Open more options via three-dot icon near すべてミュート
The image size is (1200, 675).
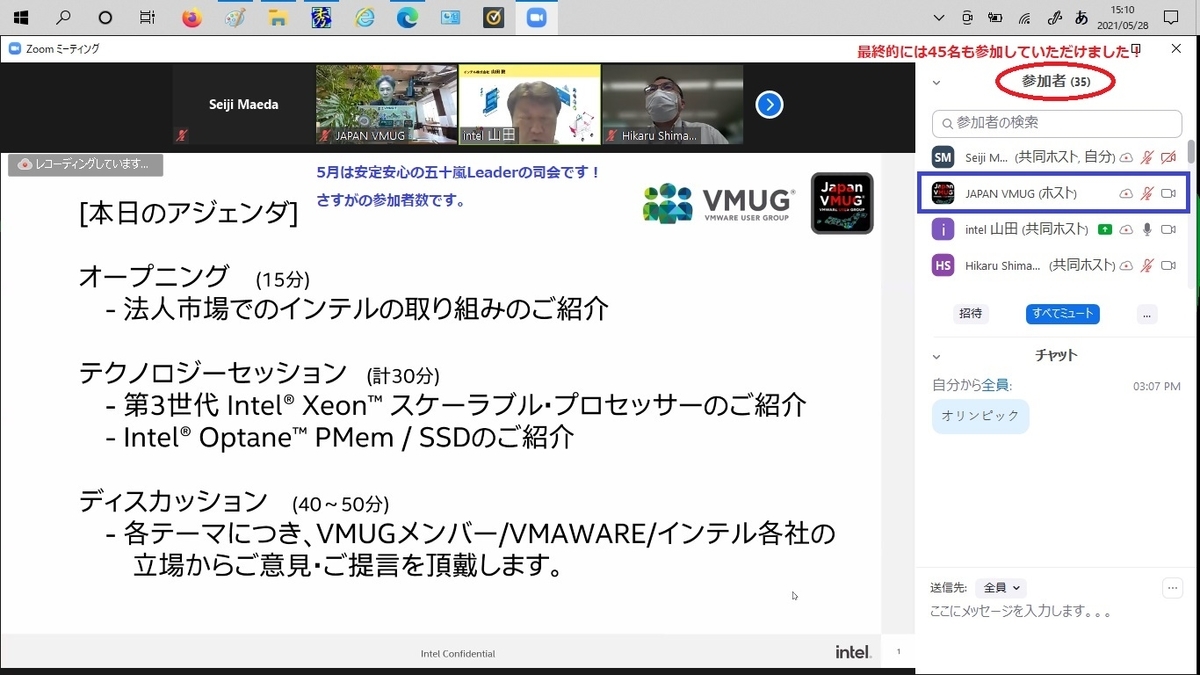click(x=1146, y=315)
